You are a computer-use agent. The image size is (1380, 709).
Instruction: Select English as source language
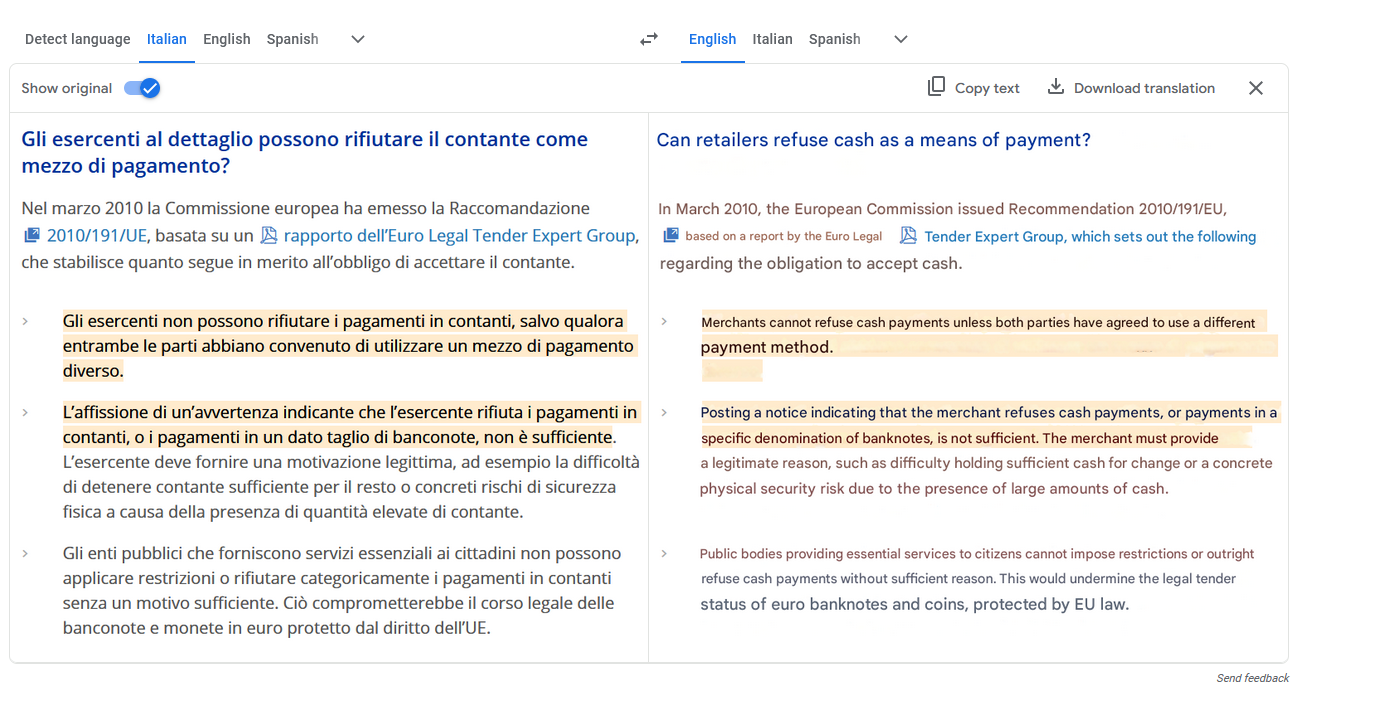[226, 39]
